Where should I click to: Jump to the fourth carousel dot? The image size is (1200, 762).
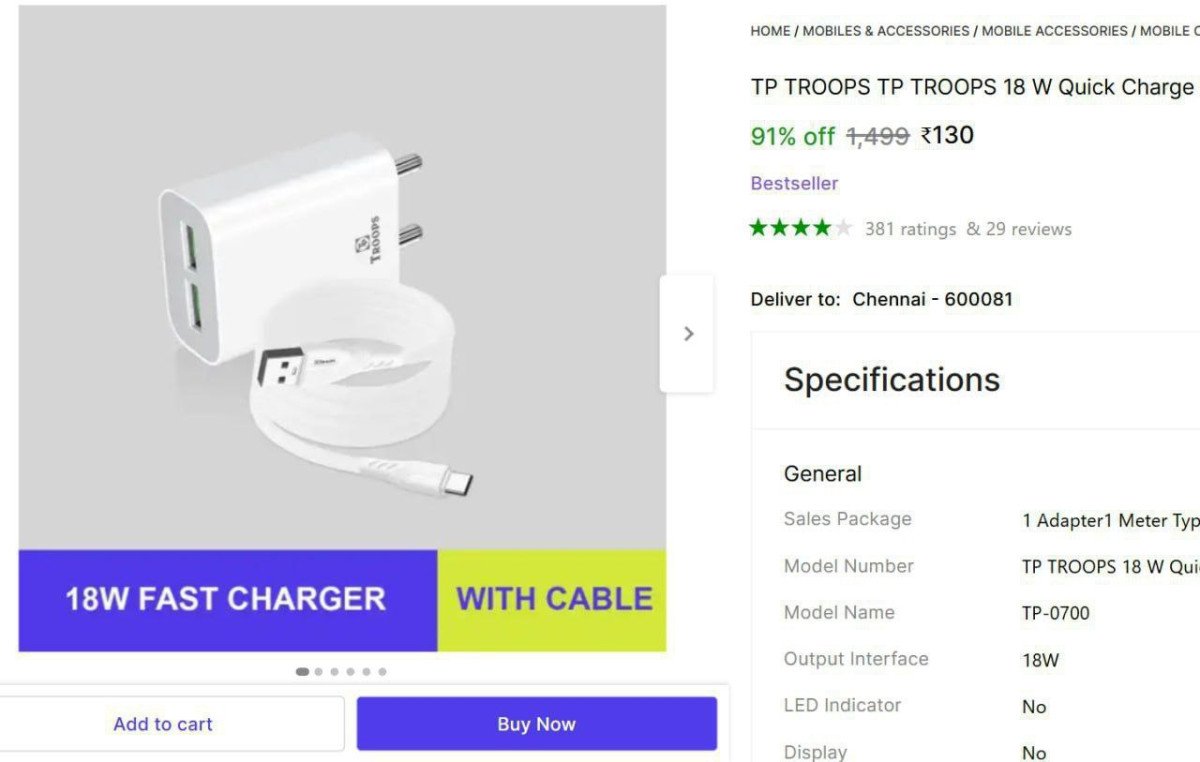(x=351, y=672)
